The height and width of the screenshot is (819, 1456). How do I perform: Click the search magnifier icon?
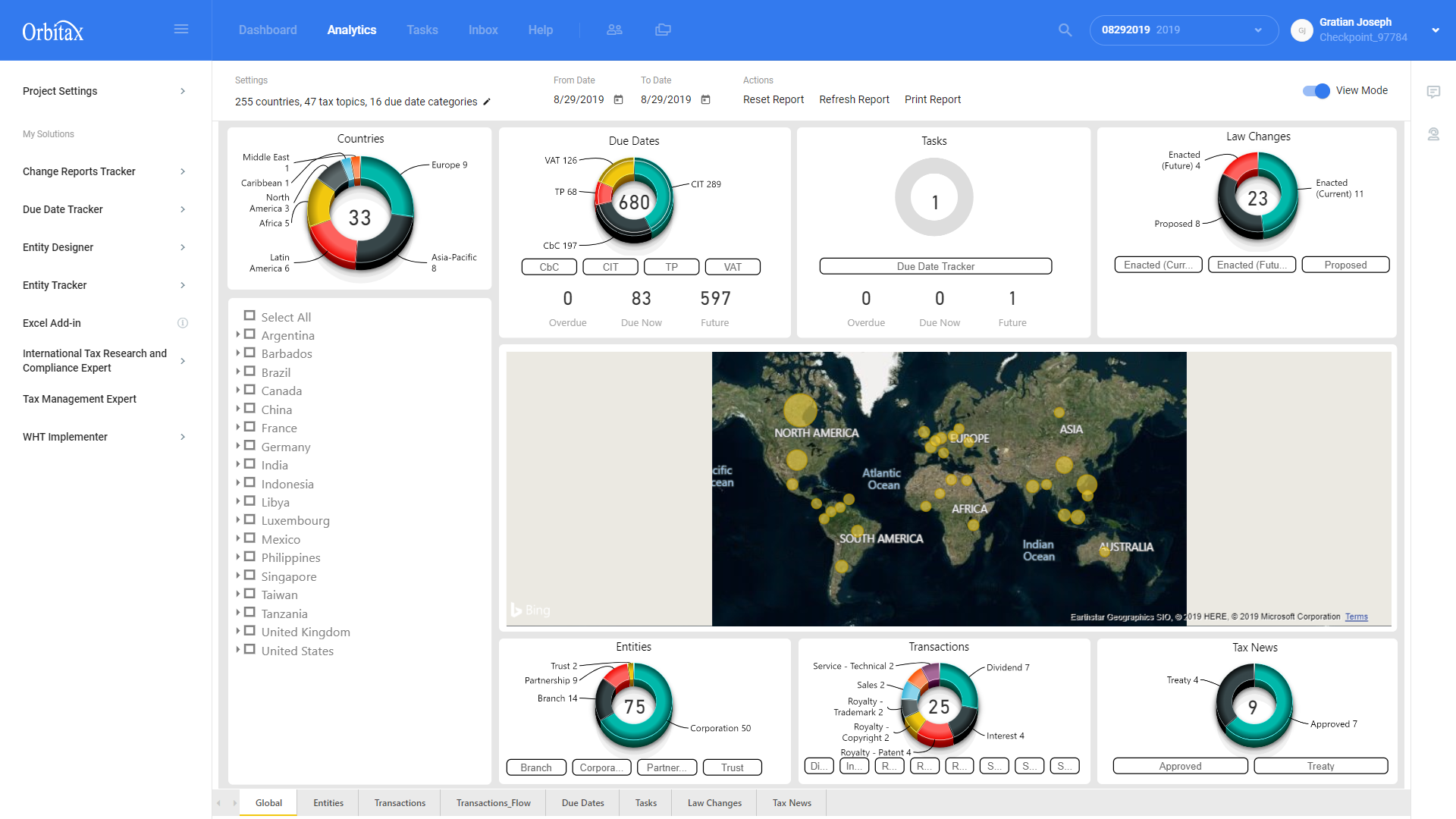(1065, 30)
